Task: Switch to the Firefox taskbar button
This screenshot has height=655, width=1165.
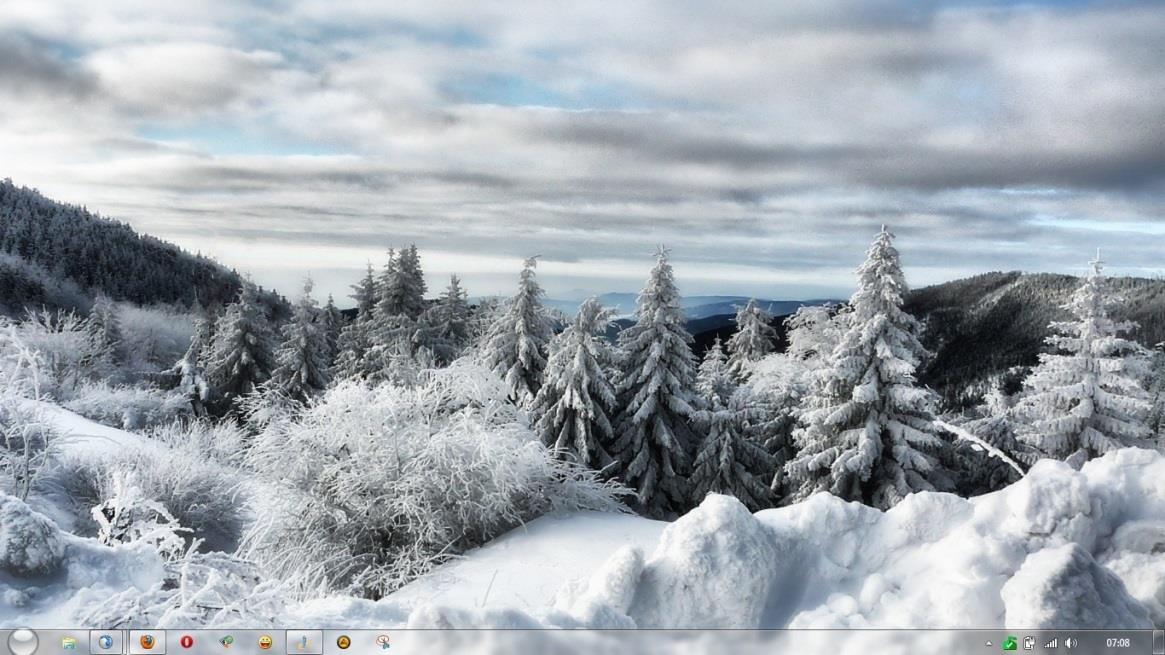Action: [x=147, y=642]
